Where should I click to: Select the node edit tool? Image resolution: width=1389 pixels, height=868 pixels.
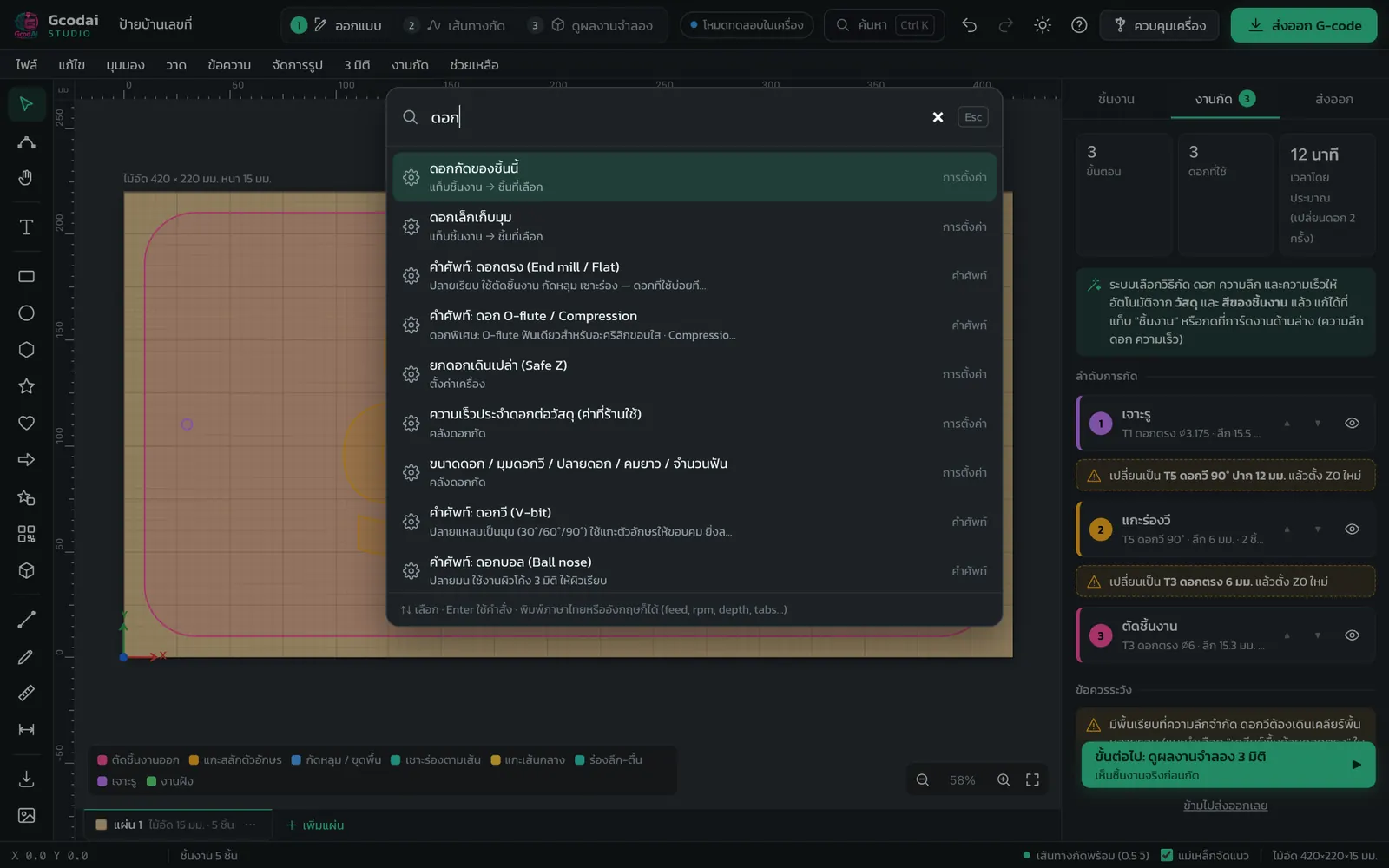coord(26,141)
